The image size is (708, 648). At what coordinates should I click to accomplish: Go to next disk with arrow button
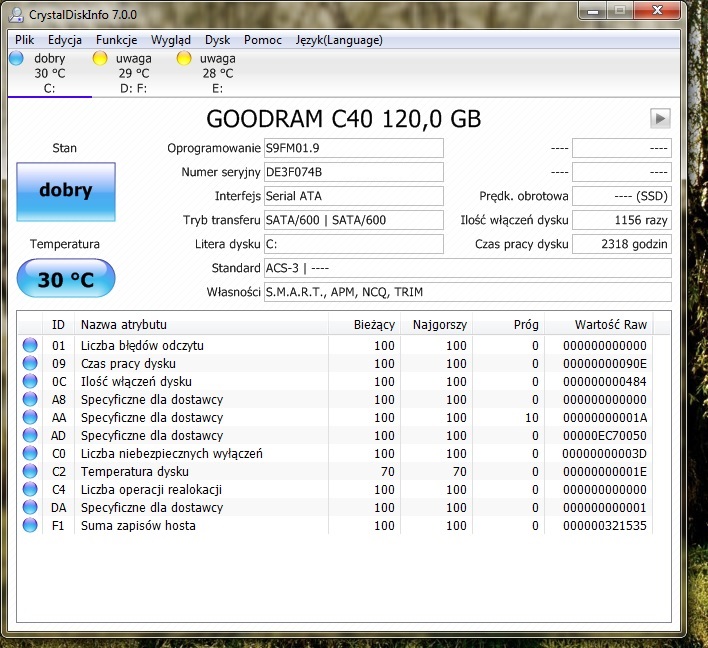pyautogui.click(x=660, y=119)
